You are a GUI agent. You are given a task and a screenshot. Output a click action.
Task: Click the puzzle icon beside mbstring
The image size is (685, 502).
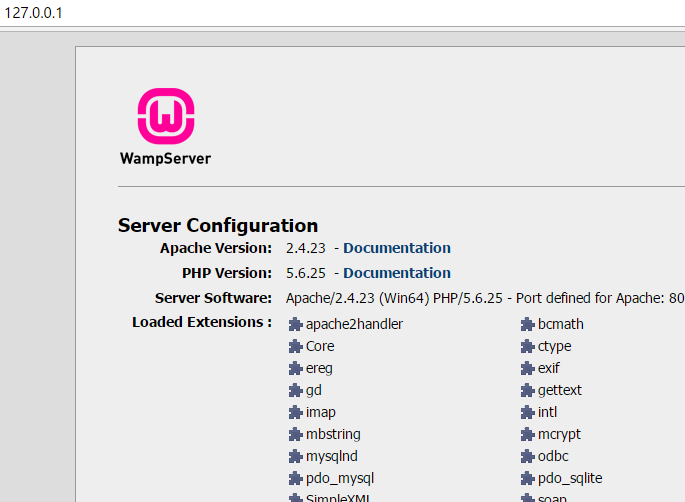[x=295, y=434]
